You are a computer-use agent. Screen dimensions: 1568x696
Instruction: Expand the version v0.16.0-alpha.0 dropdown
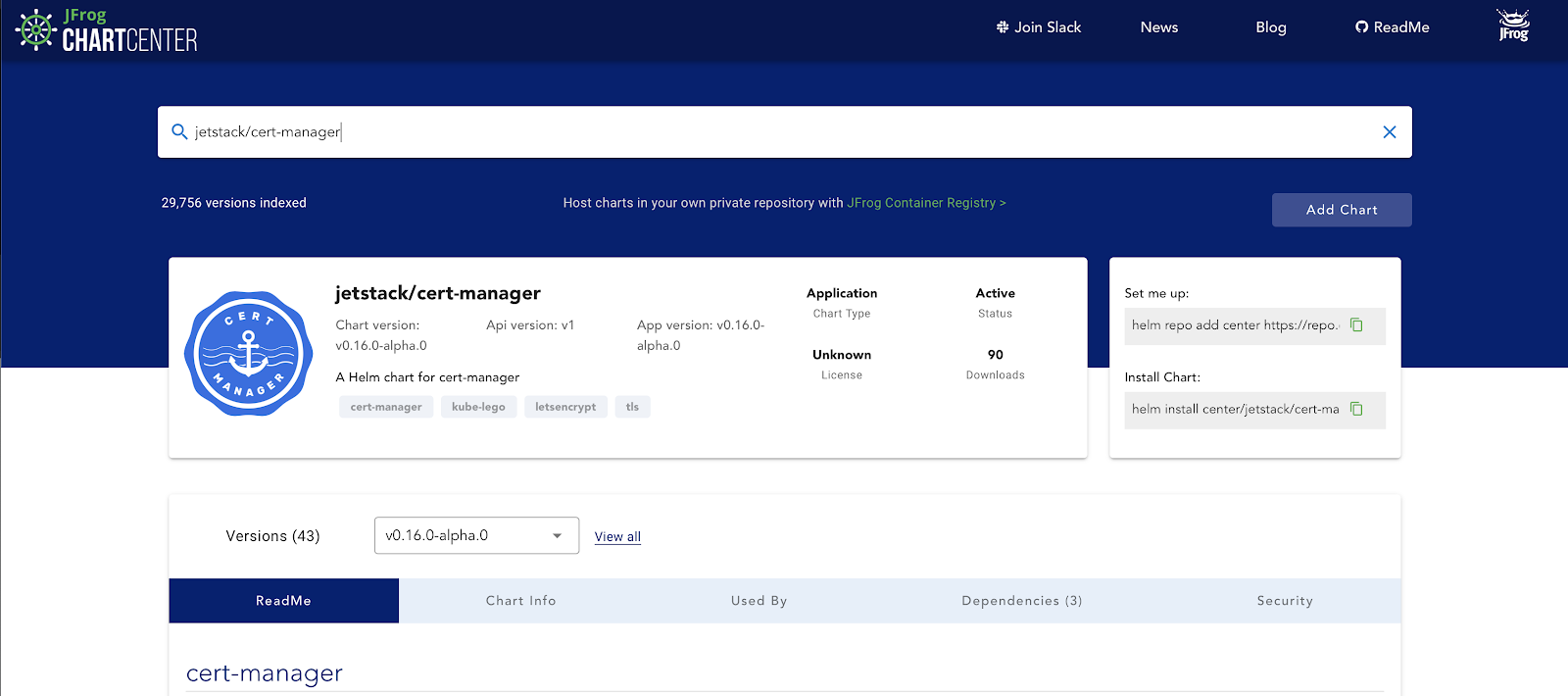[x=476, y=535]
